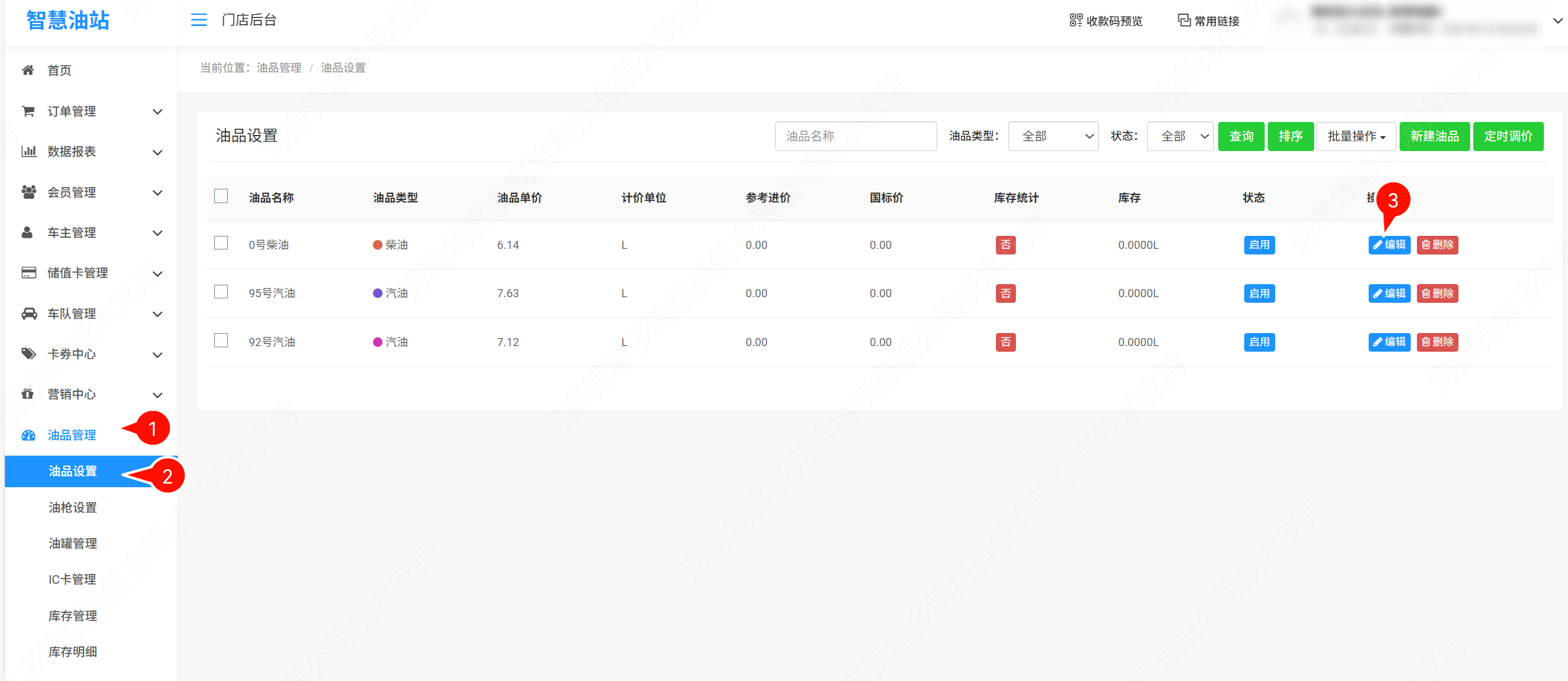Click the 油品名称 search input field
This screenshot has height=681, width=1568.
tap(855, 136)
